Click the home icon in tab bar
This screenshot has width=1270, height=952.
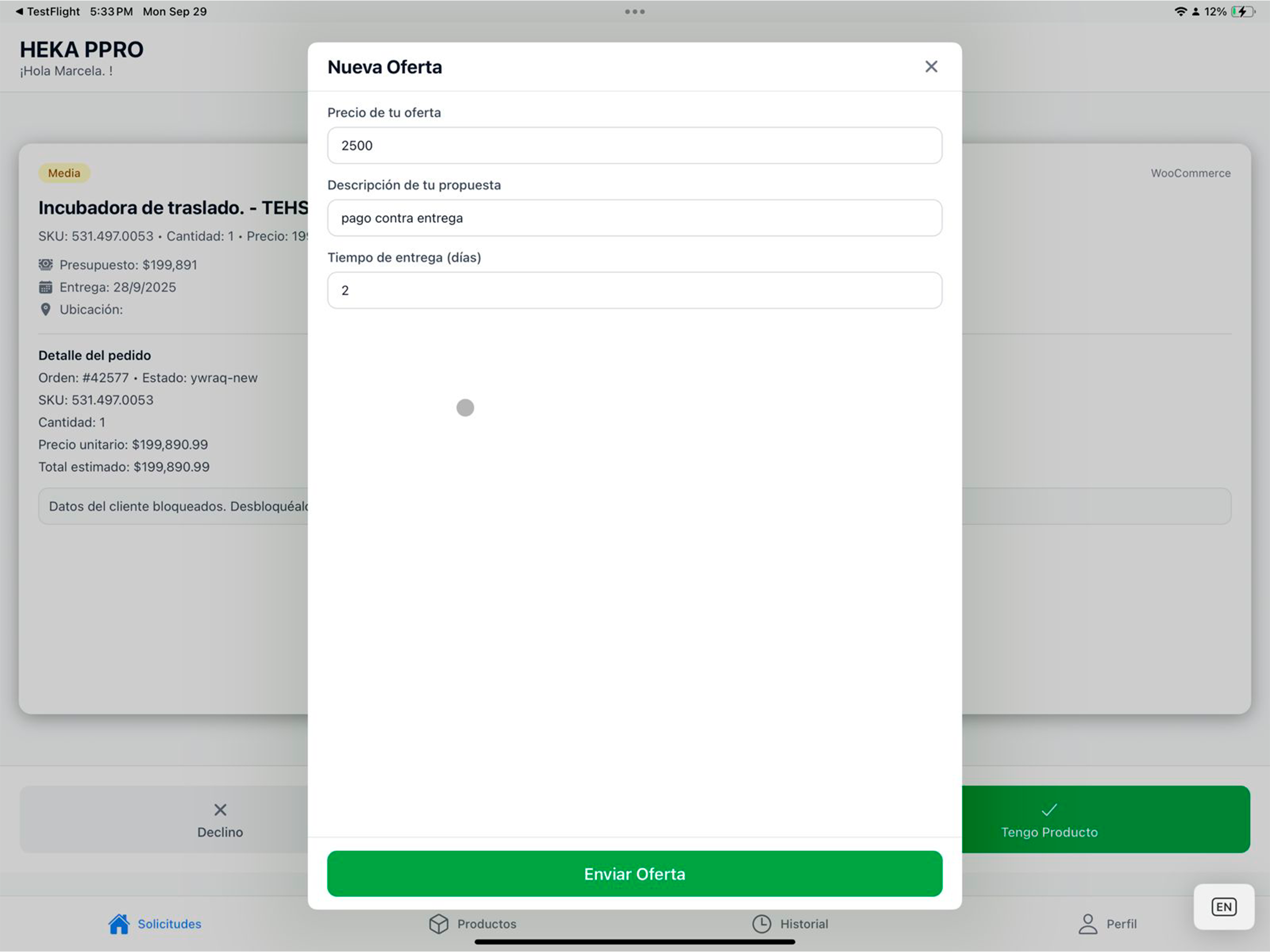pos(119,924)
